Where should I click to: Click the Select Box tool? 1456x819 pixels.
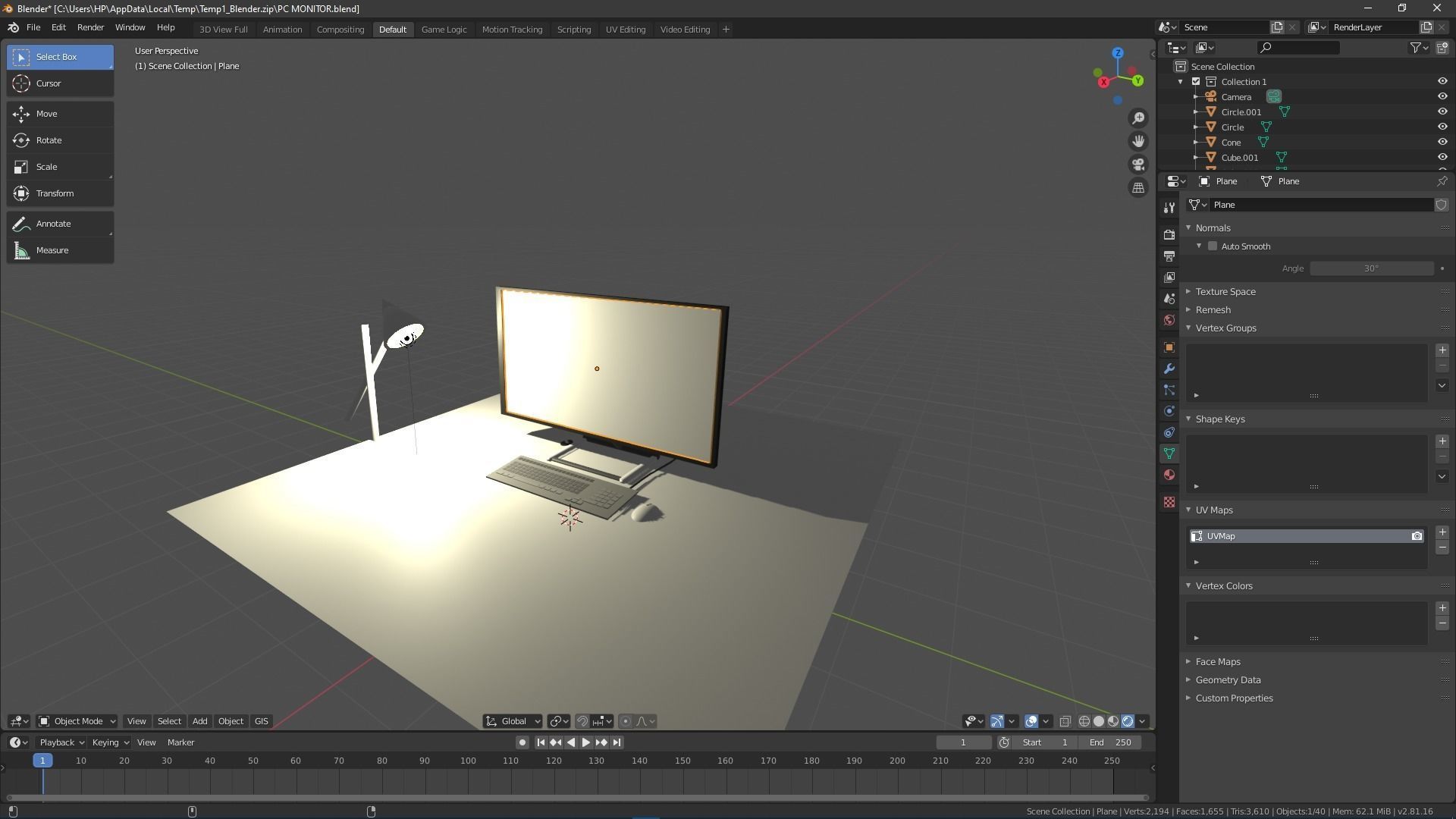[61, 57]
